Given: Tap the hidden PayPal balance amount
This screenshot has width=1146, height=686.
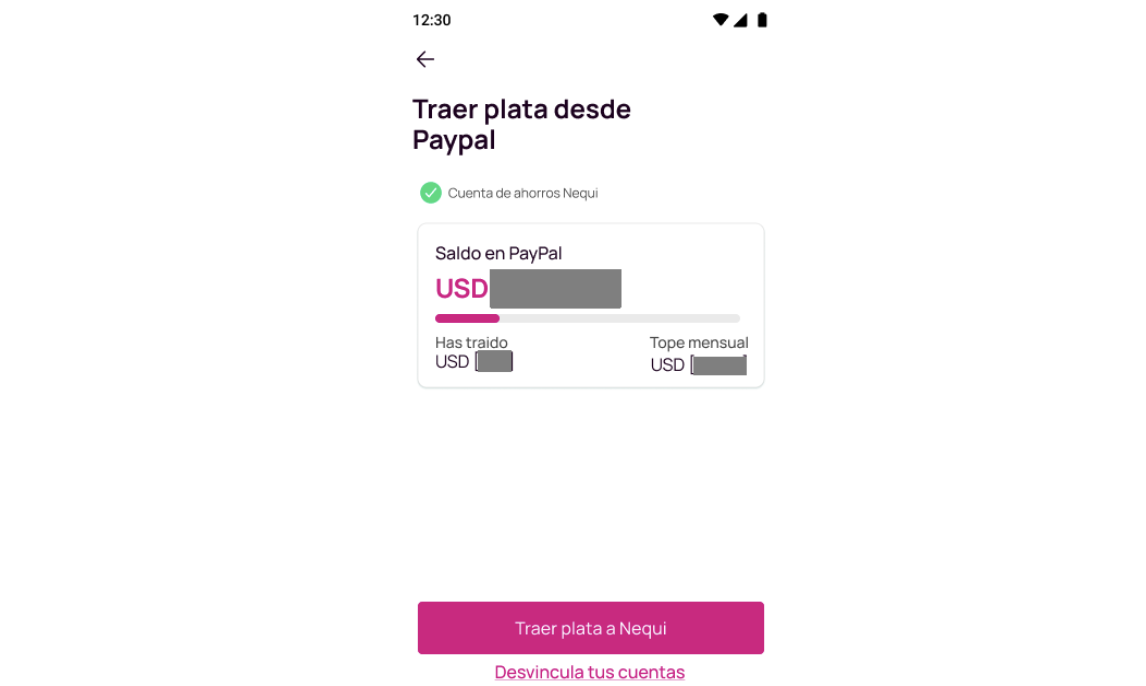Looking at the screenshot, I should point(556,289).
